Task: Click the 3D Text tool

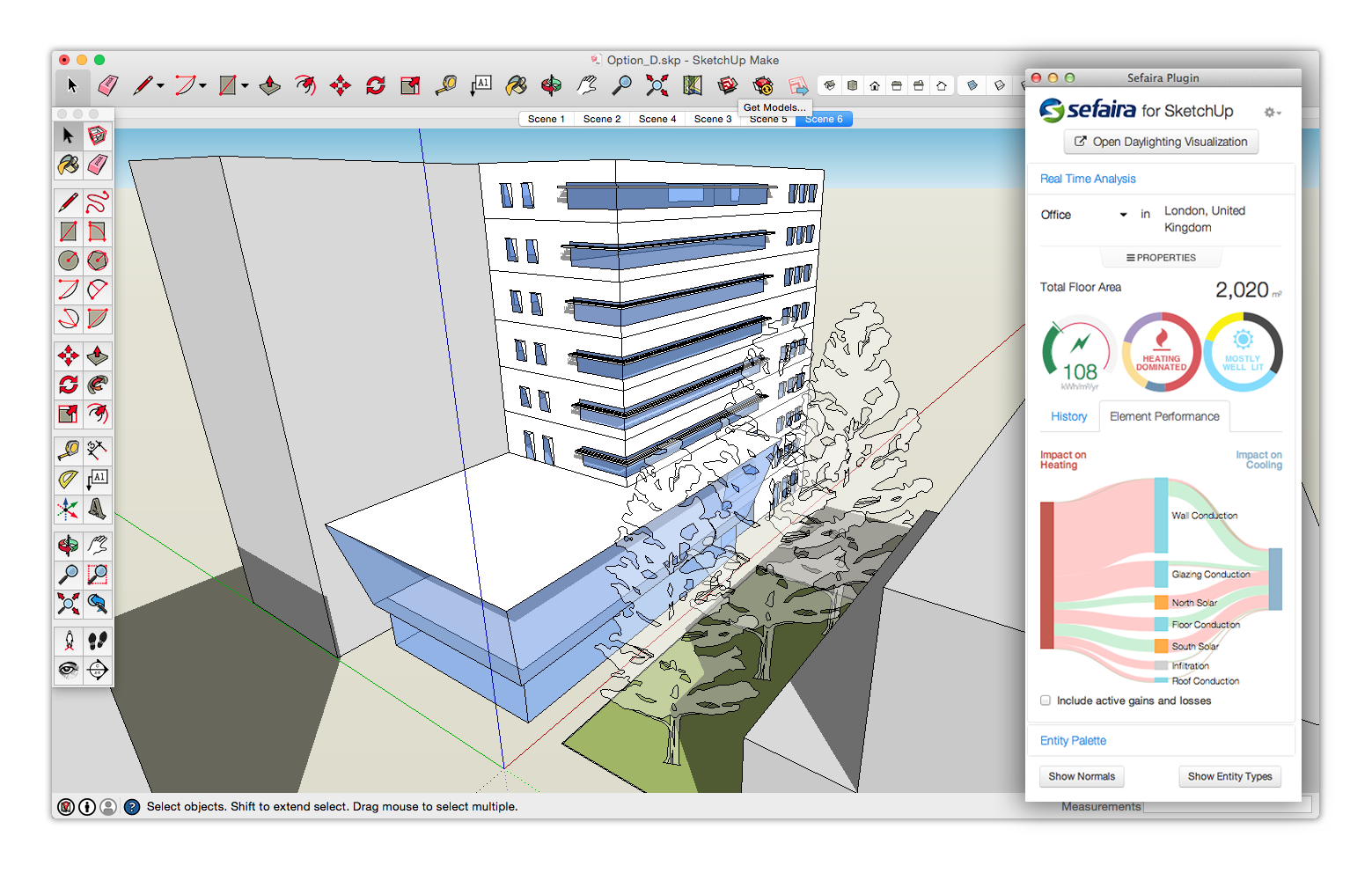Action: click(x=98, y=509)
